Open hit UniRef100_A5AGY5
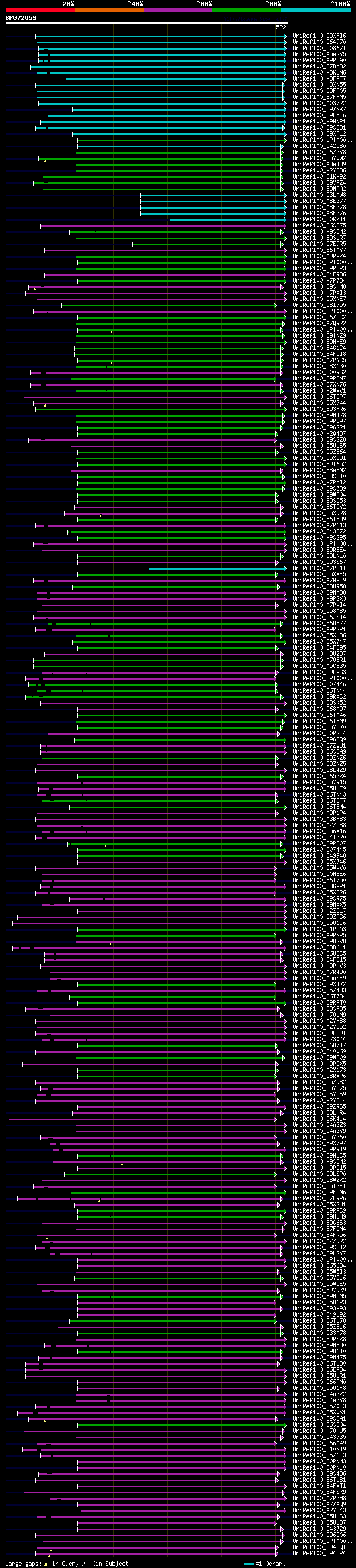 pyautogui.click(x=319, y=54)
